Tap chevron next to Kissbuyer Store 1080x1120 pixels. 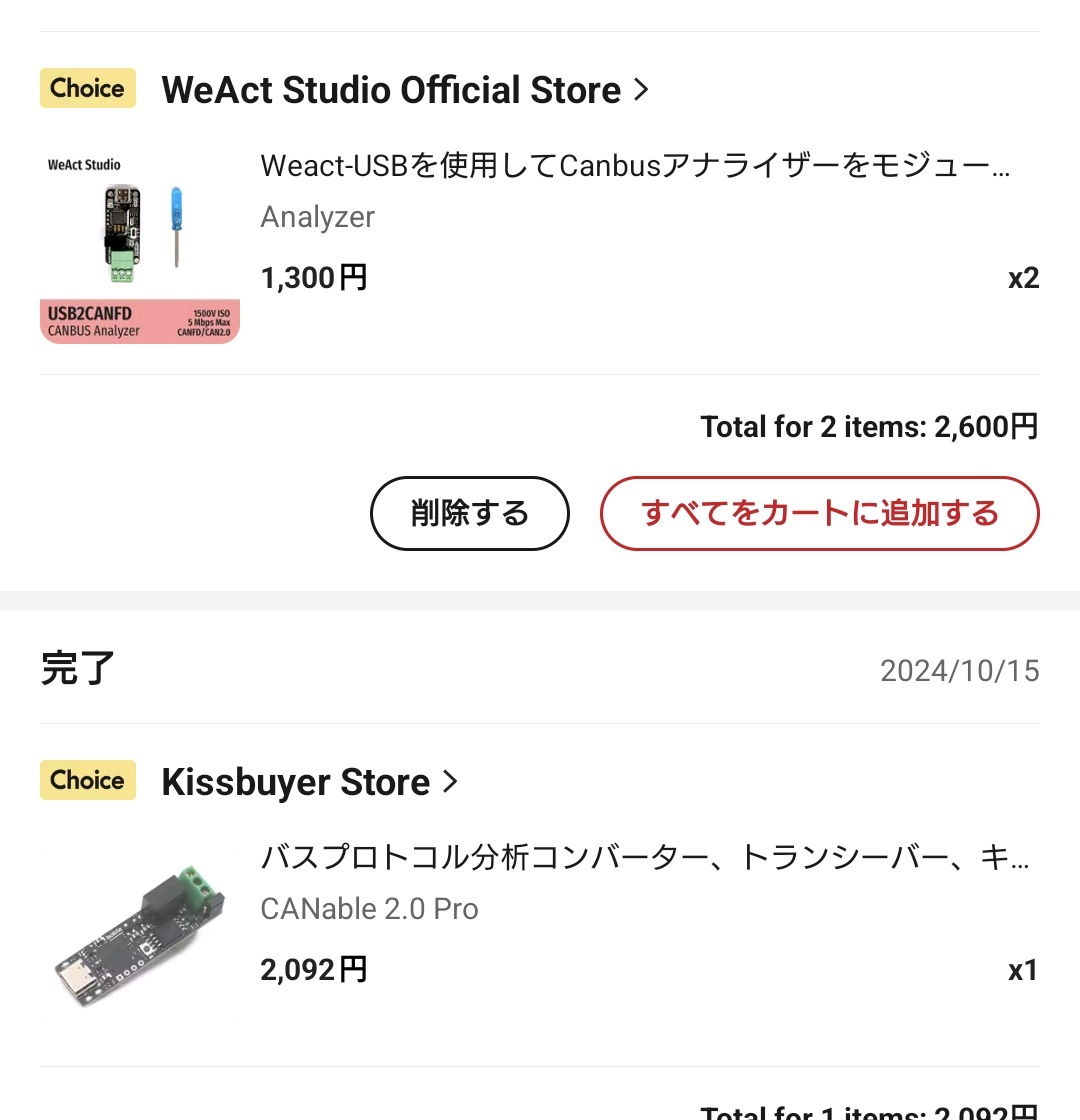[x=449, y=781]
